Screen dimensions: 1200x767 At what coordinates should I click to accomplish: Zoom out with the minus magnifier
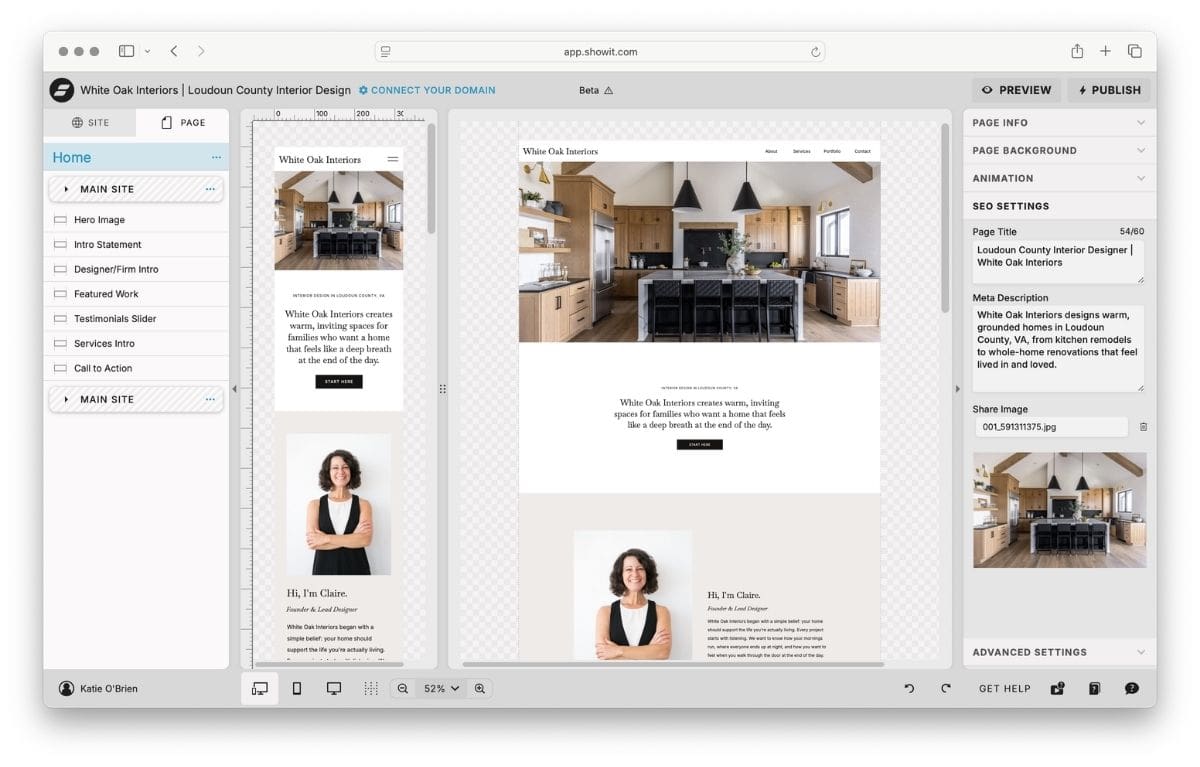click(403, 689)
